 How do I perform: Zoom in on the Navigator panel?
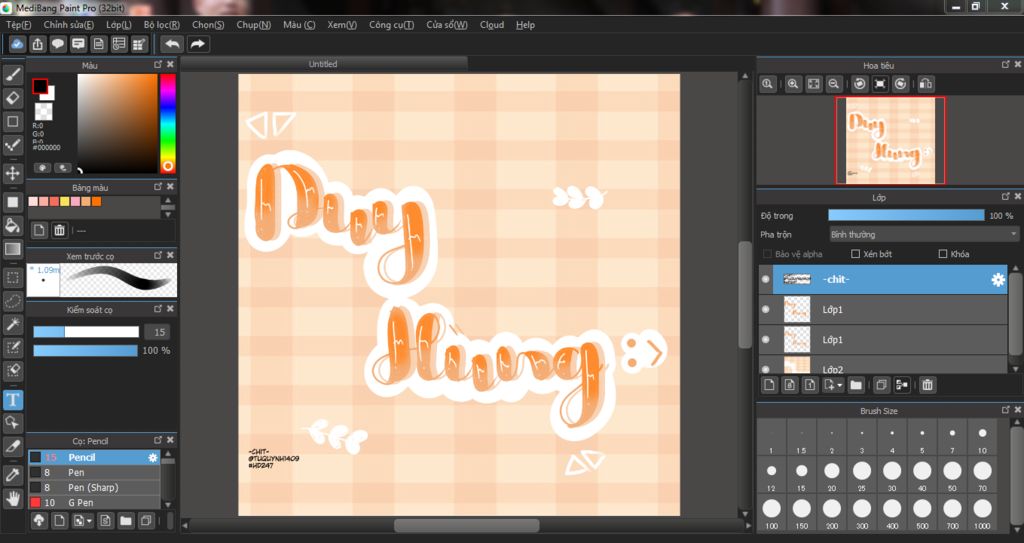pyautogui.click(x=793, y=84)
